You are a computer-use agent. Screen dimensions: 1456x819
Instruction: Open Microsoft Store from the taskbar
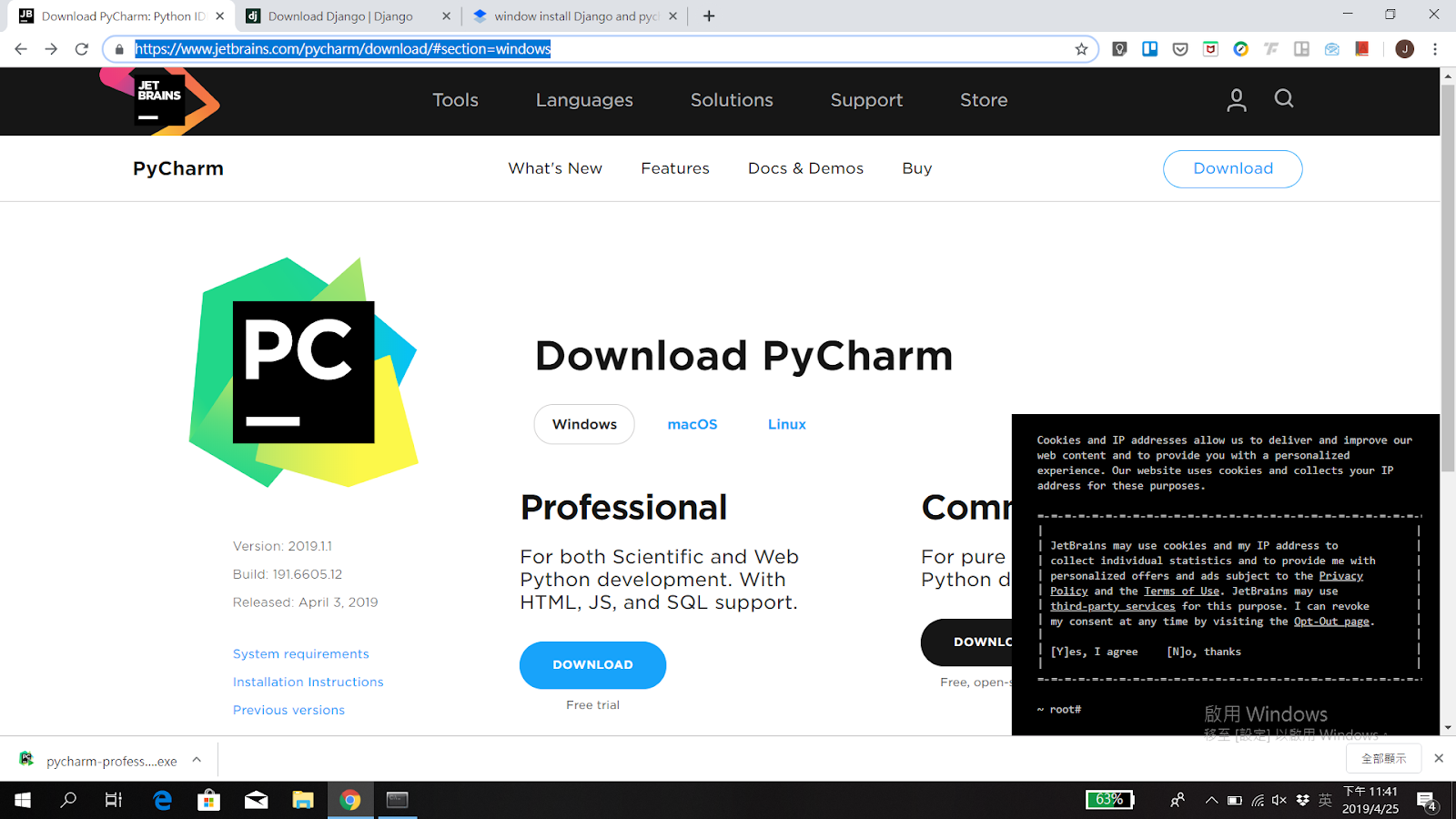[209, 800]
